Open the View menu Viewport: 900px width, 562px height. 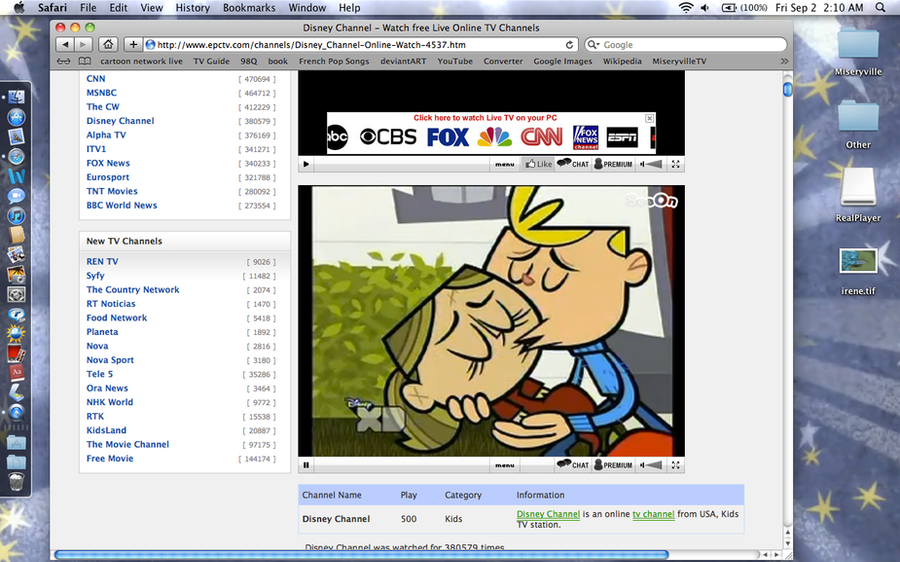[x=152, y=8]
